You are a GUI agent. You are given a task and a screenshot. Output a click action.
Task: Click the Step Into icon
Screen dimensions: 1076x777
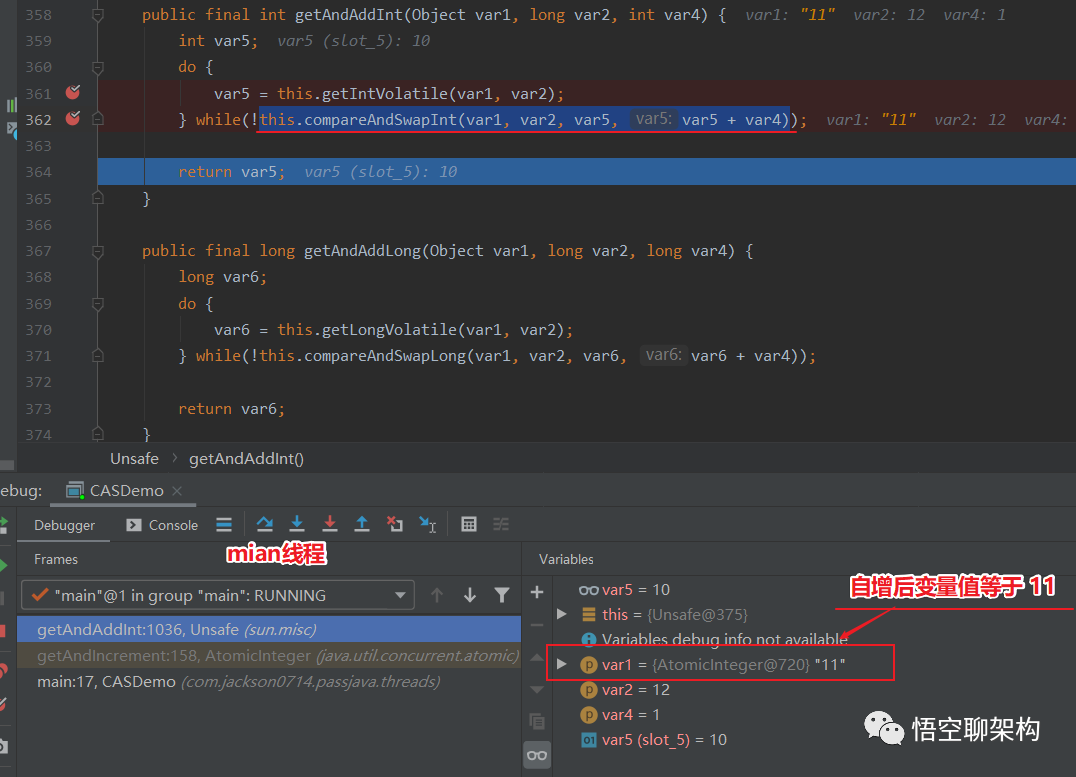[297, 524]
